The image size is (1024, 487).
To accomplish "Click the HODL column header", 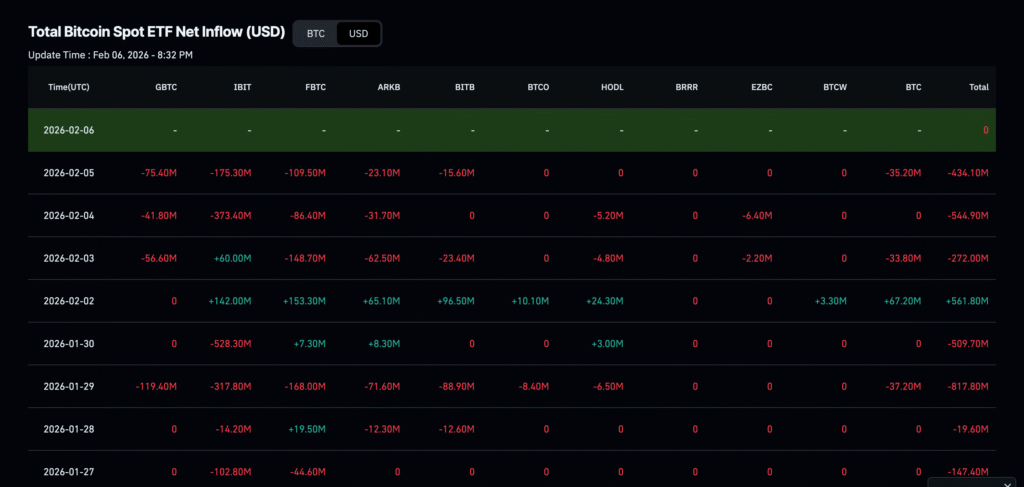I will (612, 87).
